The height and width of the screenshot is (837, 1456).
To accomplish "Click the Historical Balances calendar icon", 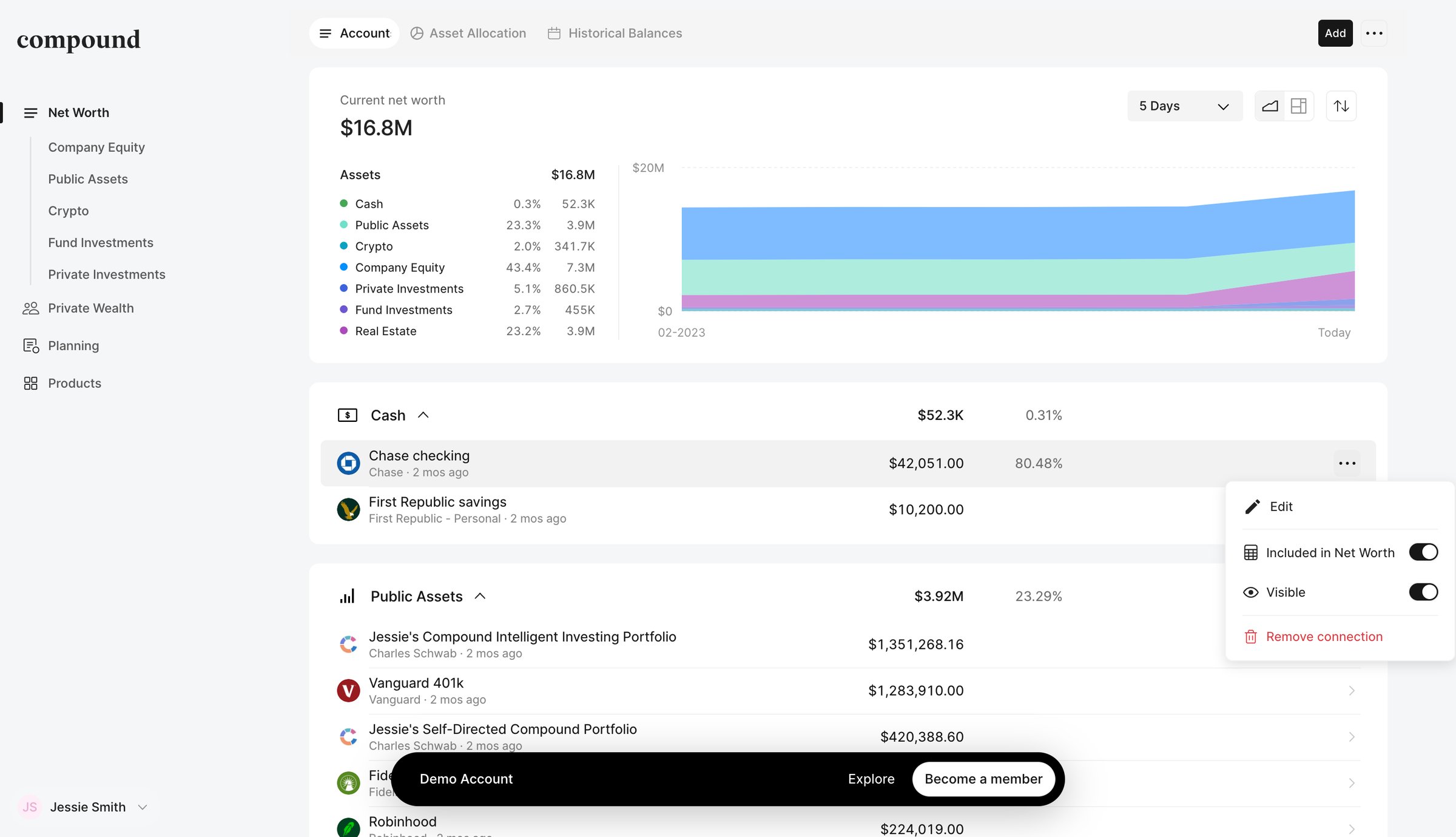I will click(554, 33).
